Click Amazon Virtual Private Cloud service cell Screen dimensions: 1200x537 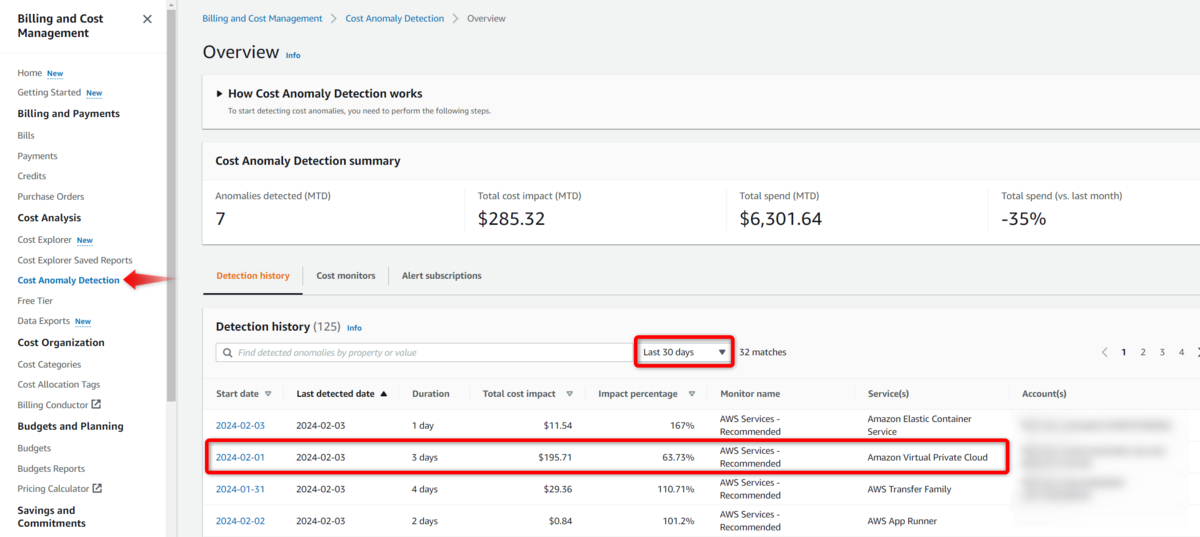click(x=927, y=457)
